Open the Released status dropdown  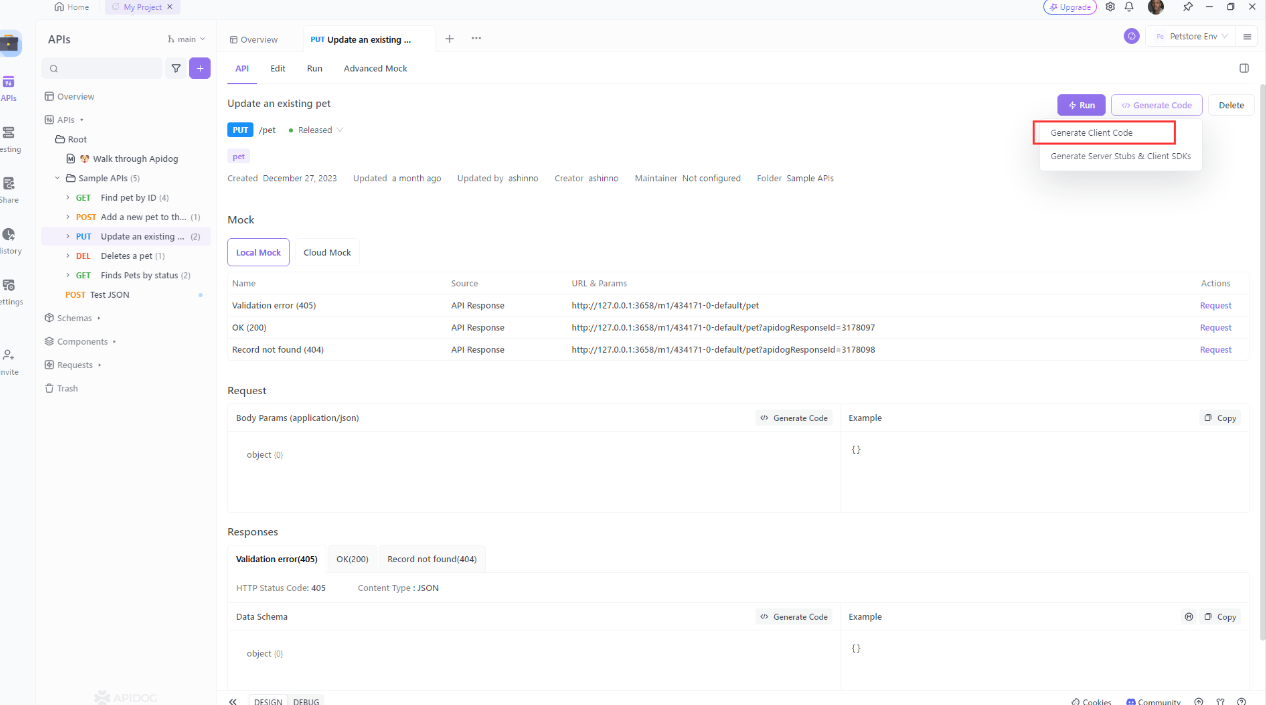[x=315, y=130]
